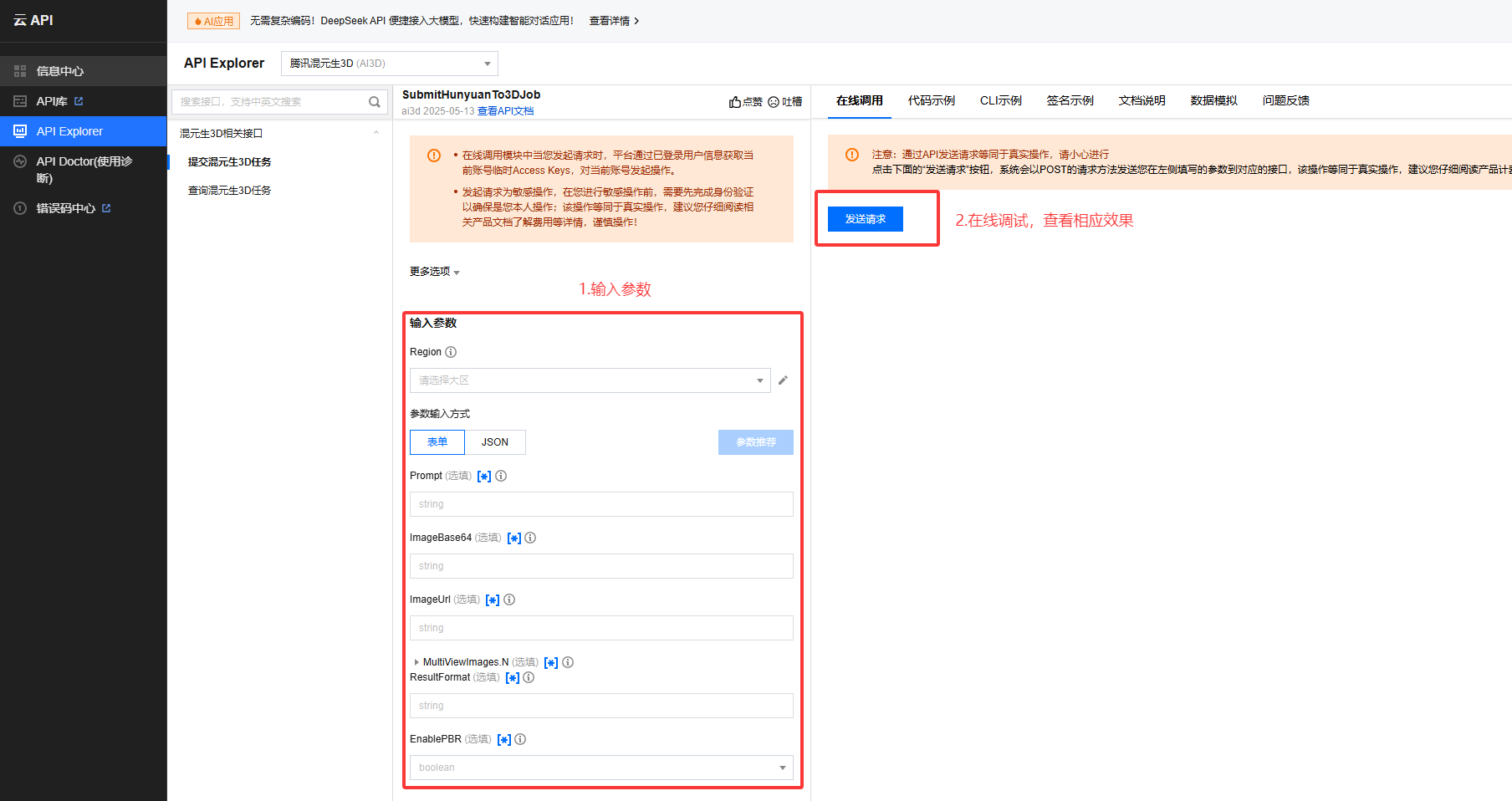Screen dimensions: 1512x801
Task: Click the AI应用 badge
Action: point(213,21)
